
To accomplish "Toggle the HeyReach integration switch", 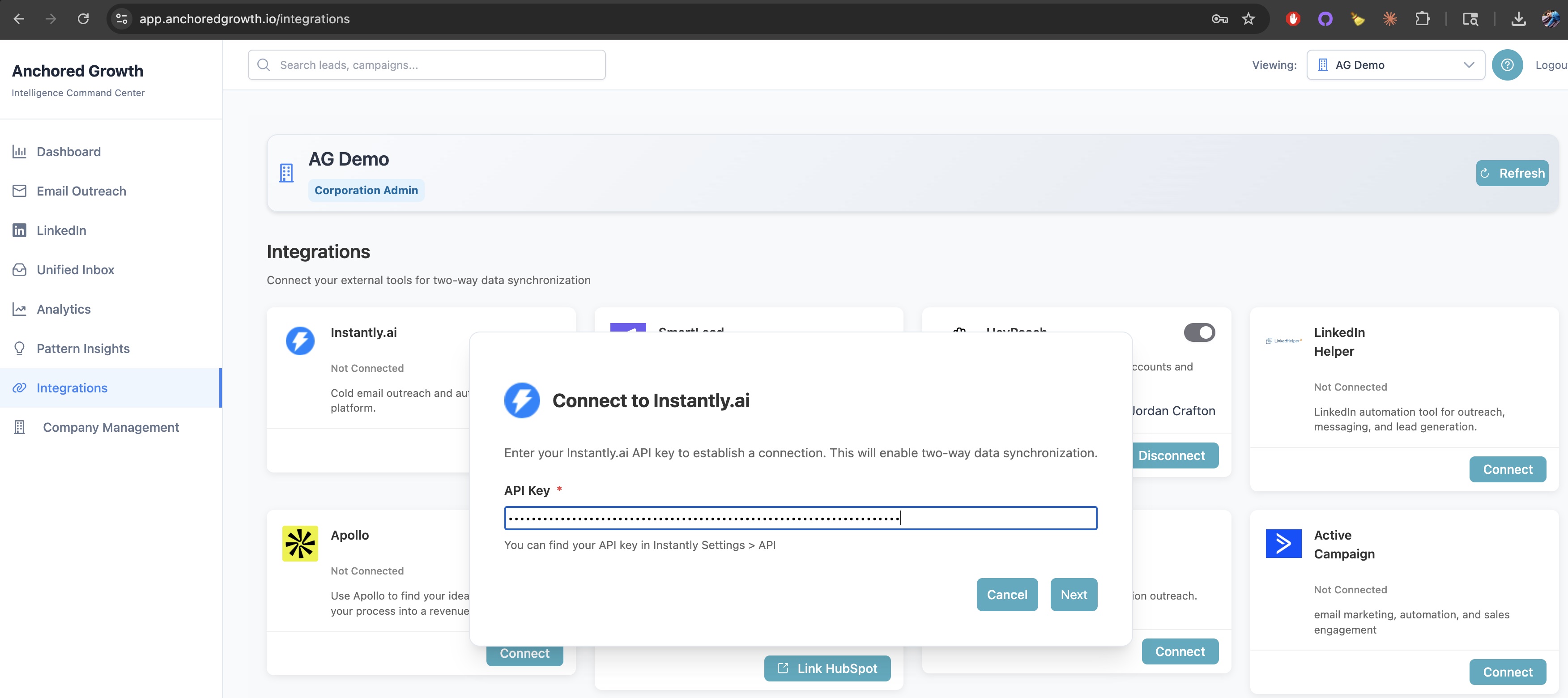I will pos(1199,332).
